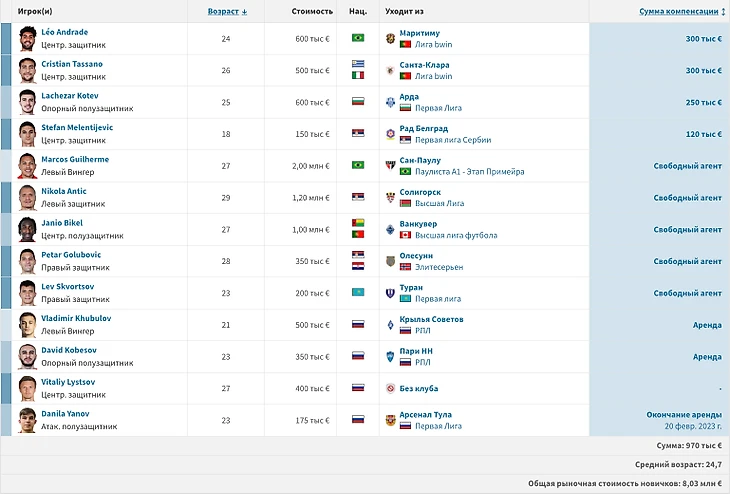The image size is (730, 494).
Task: Click Общая рыночная стоимость новичков total
Action: pos(625,484)
